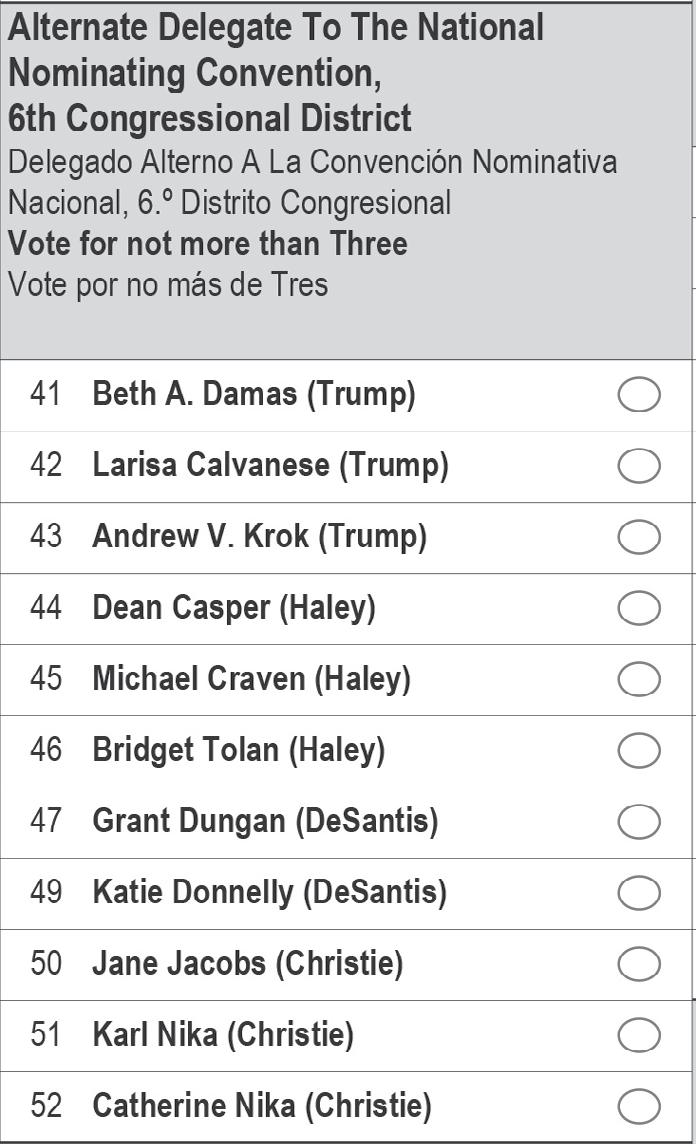Select the oval for Andrew V. Krok
Viewport: 696px width, 1144px height.
coord(639,537)
